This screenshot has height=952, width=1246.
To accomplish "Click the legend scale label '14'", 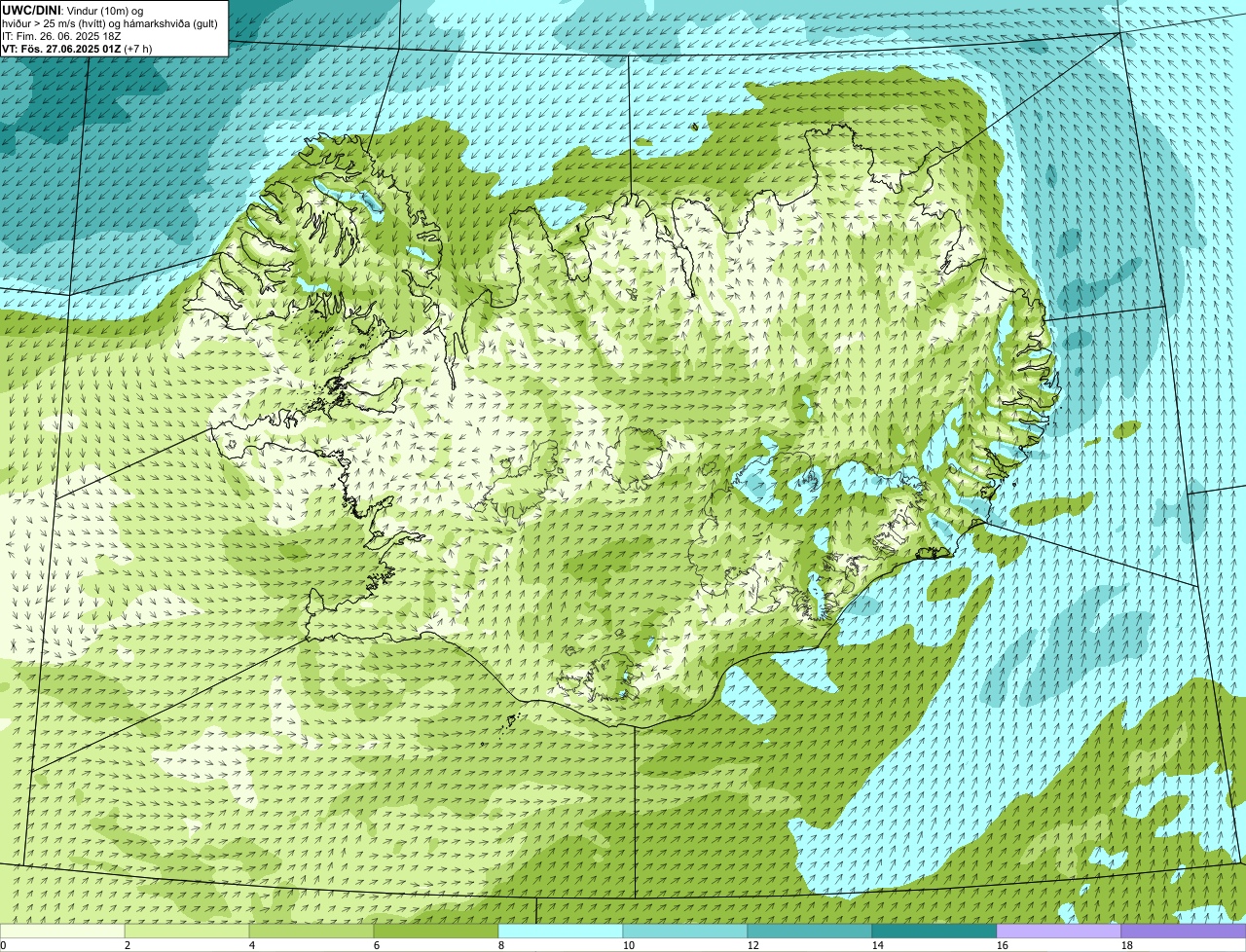I will point(878,945).
